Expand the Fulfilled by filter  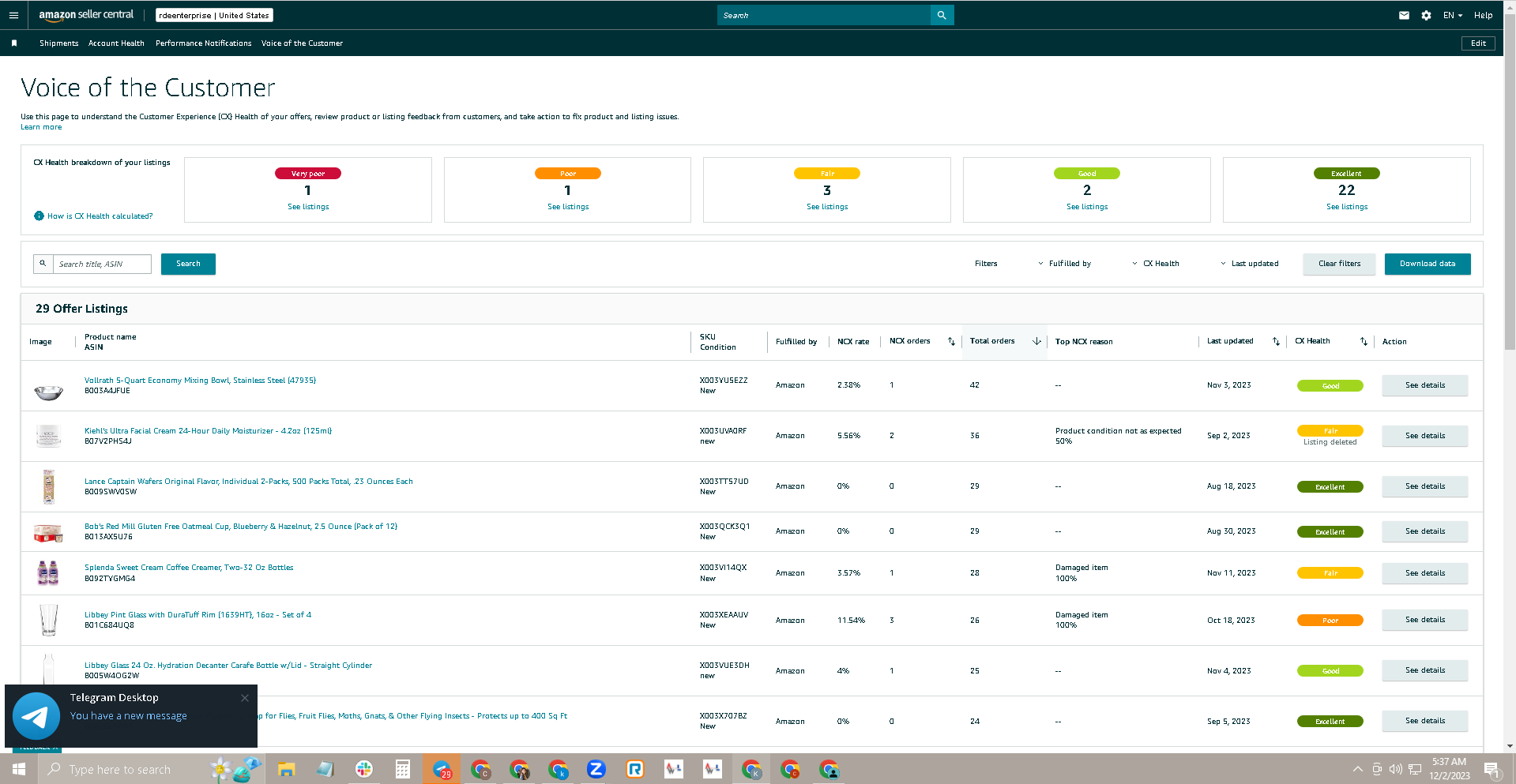pyautogui.click(x=1064, y=264)
